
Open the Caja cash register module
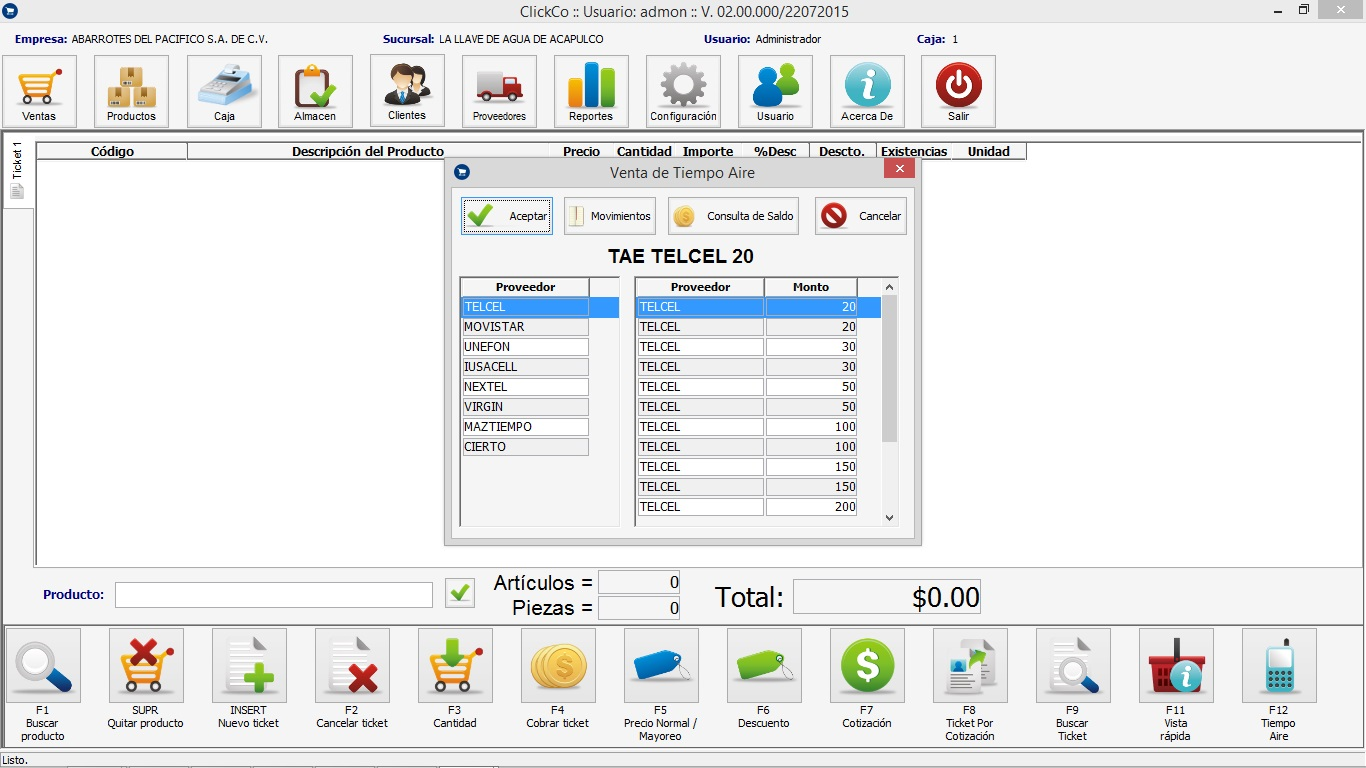[x=224, y=91]
